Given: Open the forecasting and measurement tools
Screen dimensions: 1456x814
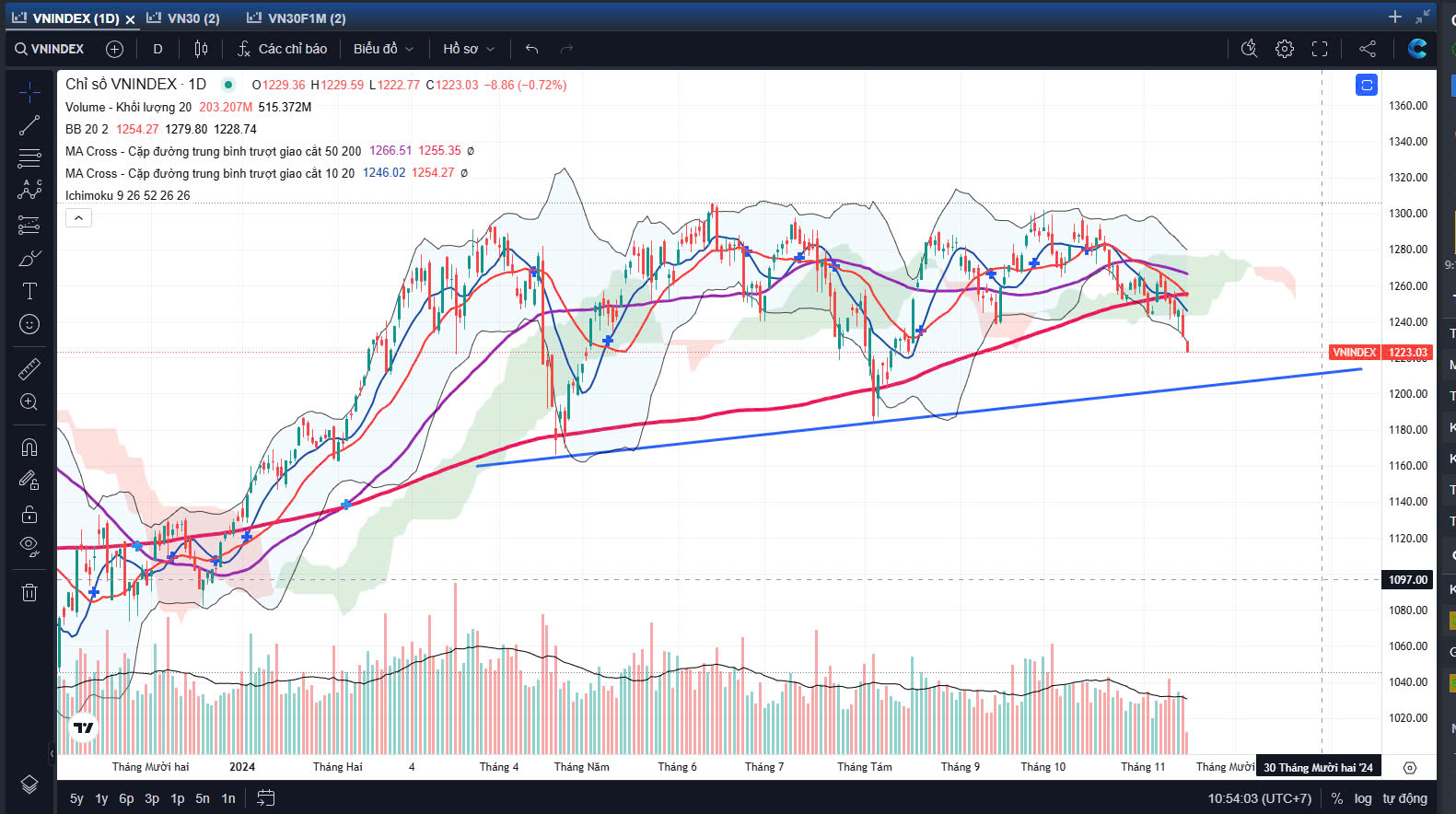Looking at the screenshot, I should [29, 225].
